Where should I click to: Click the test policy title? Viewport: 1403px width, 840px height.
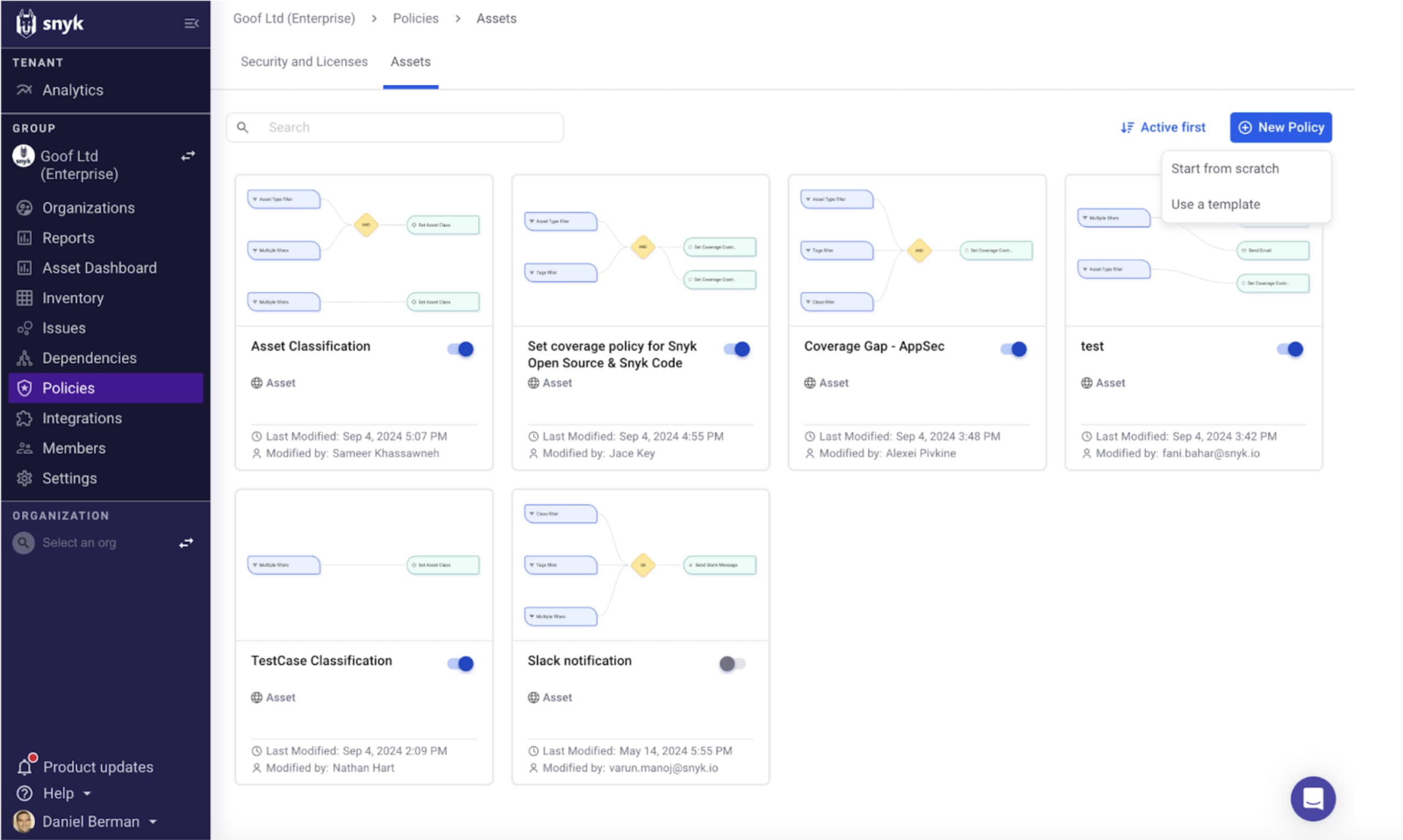(1092, 346)
